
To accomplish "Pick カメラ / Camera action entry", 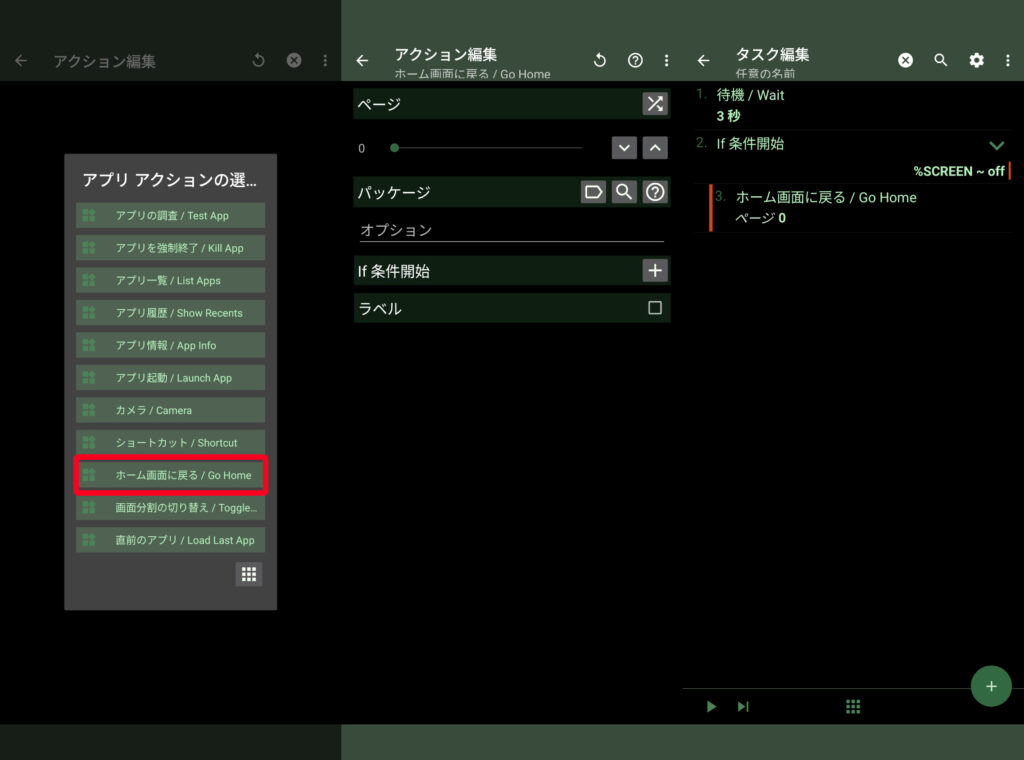I will 171,410.
